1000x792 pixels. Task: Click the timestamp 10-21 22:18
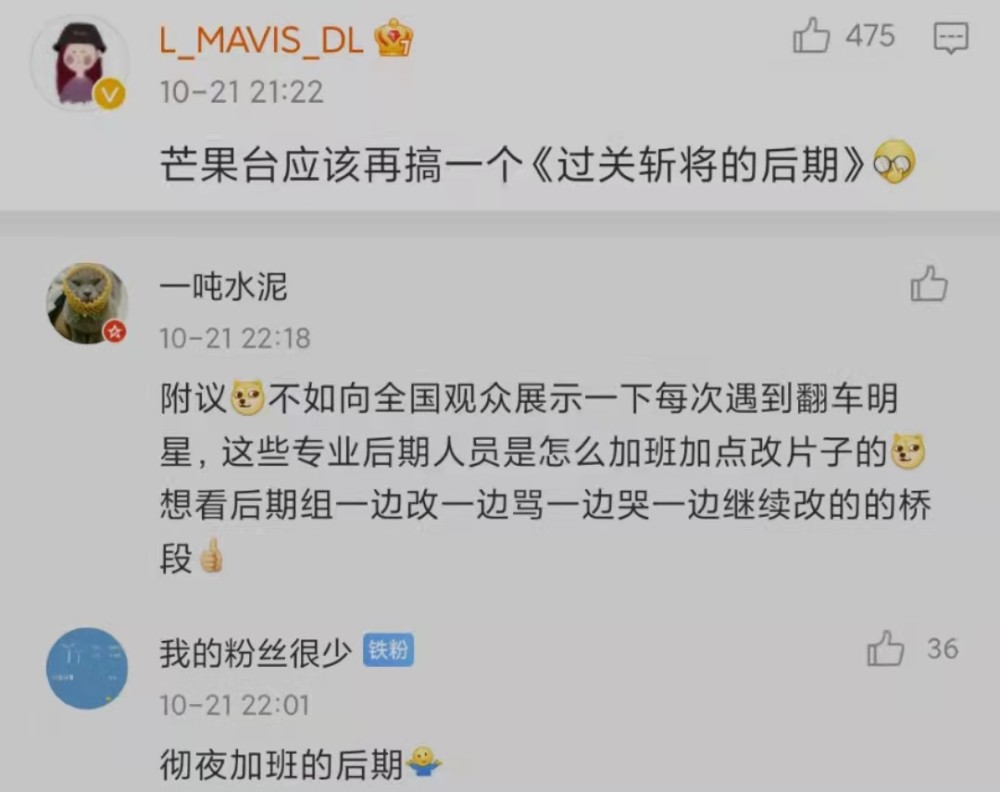(235, 338)
